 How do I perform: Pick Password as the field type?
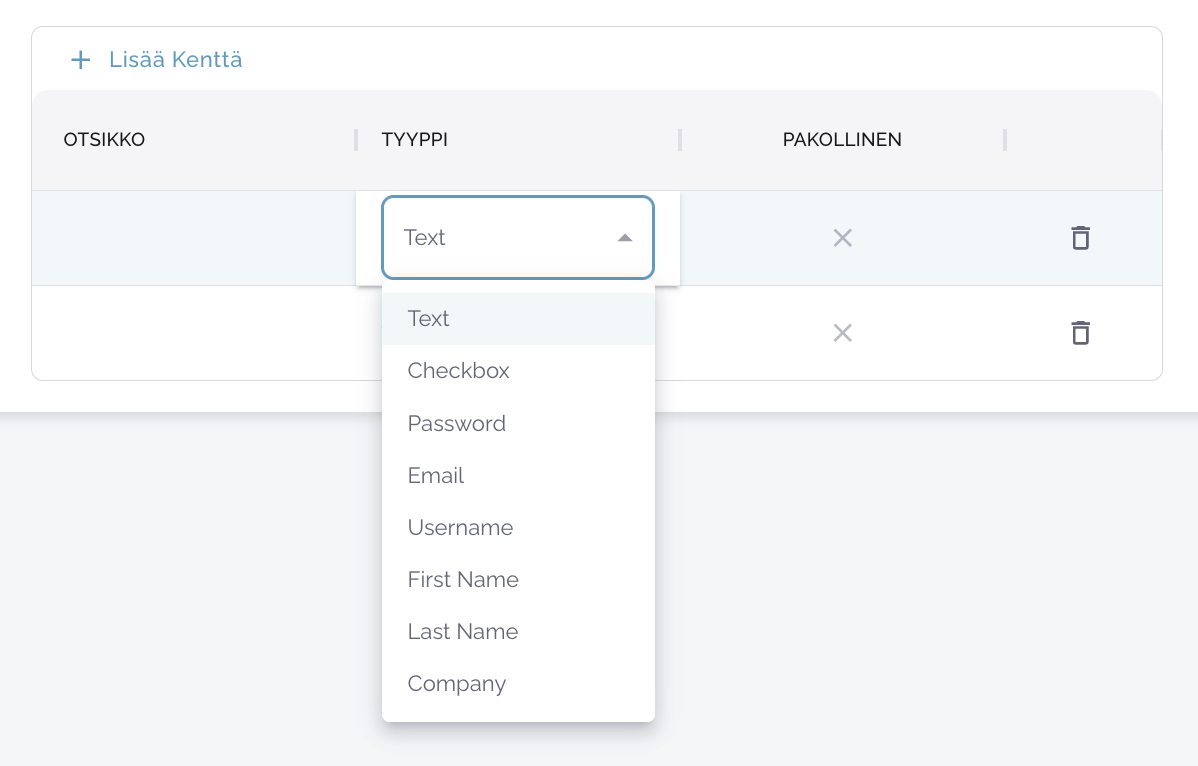tap(457, 424)
